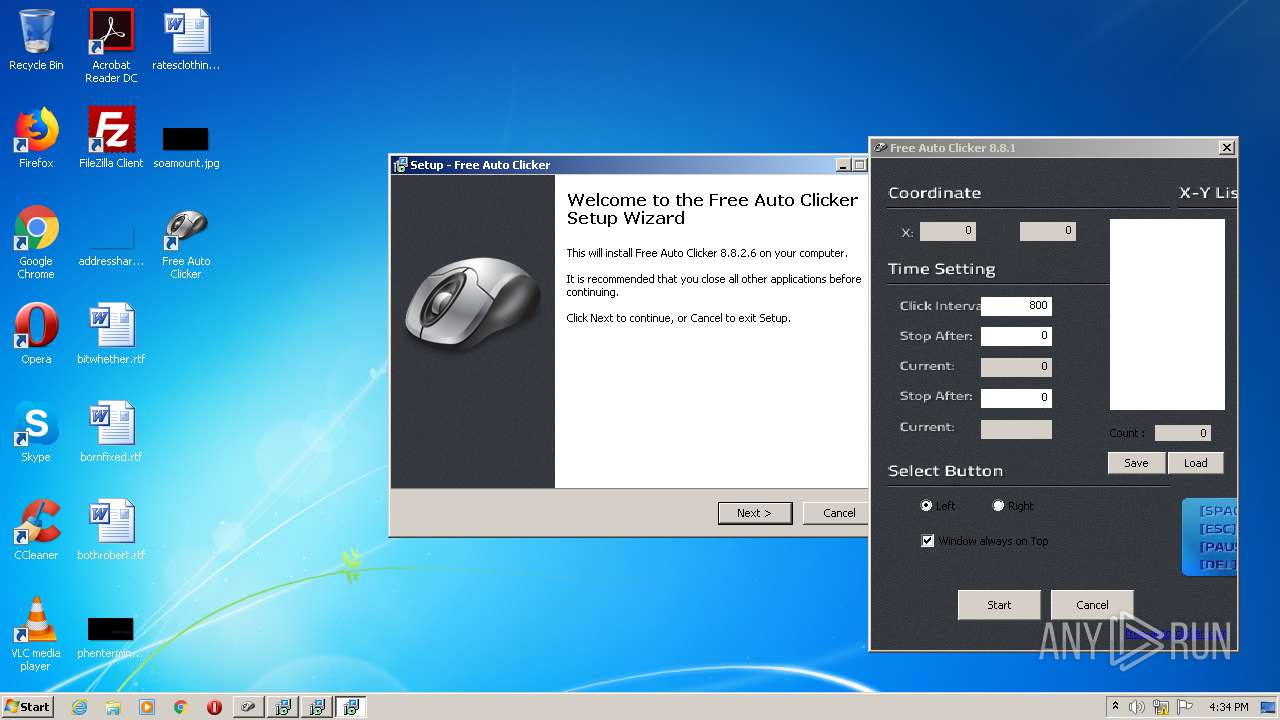Viewport: 1280px width, 720px height.
Task: Click the network status tray icon
Action: [1161, 707]
